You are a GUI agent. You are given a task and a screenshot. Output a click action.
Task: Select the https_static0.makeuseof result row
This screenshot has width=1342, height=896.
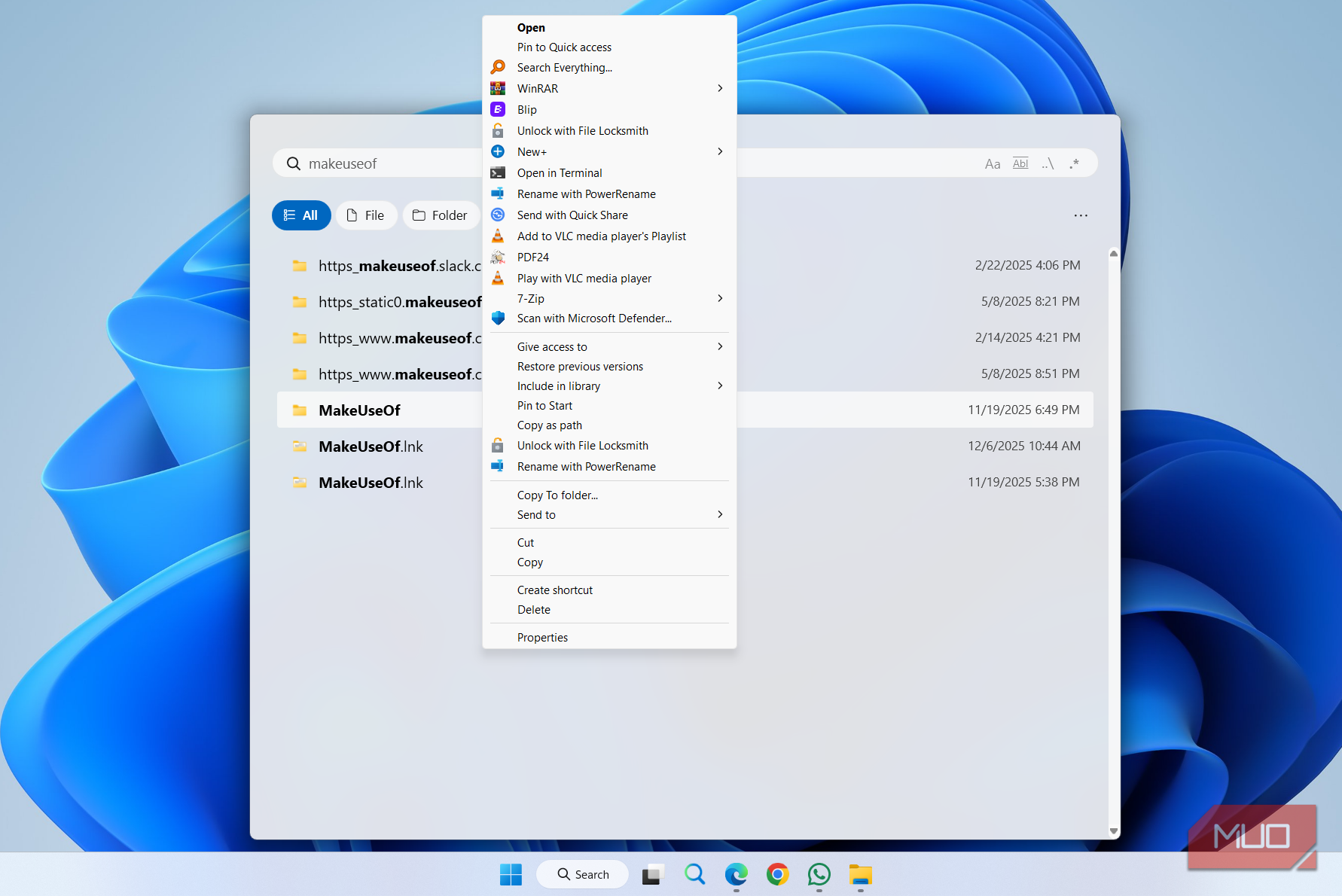pos(685,301)
